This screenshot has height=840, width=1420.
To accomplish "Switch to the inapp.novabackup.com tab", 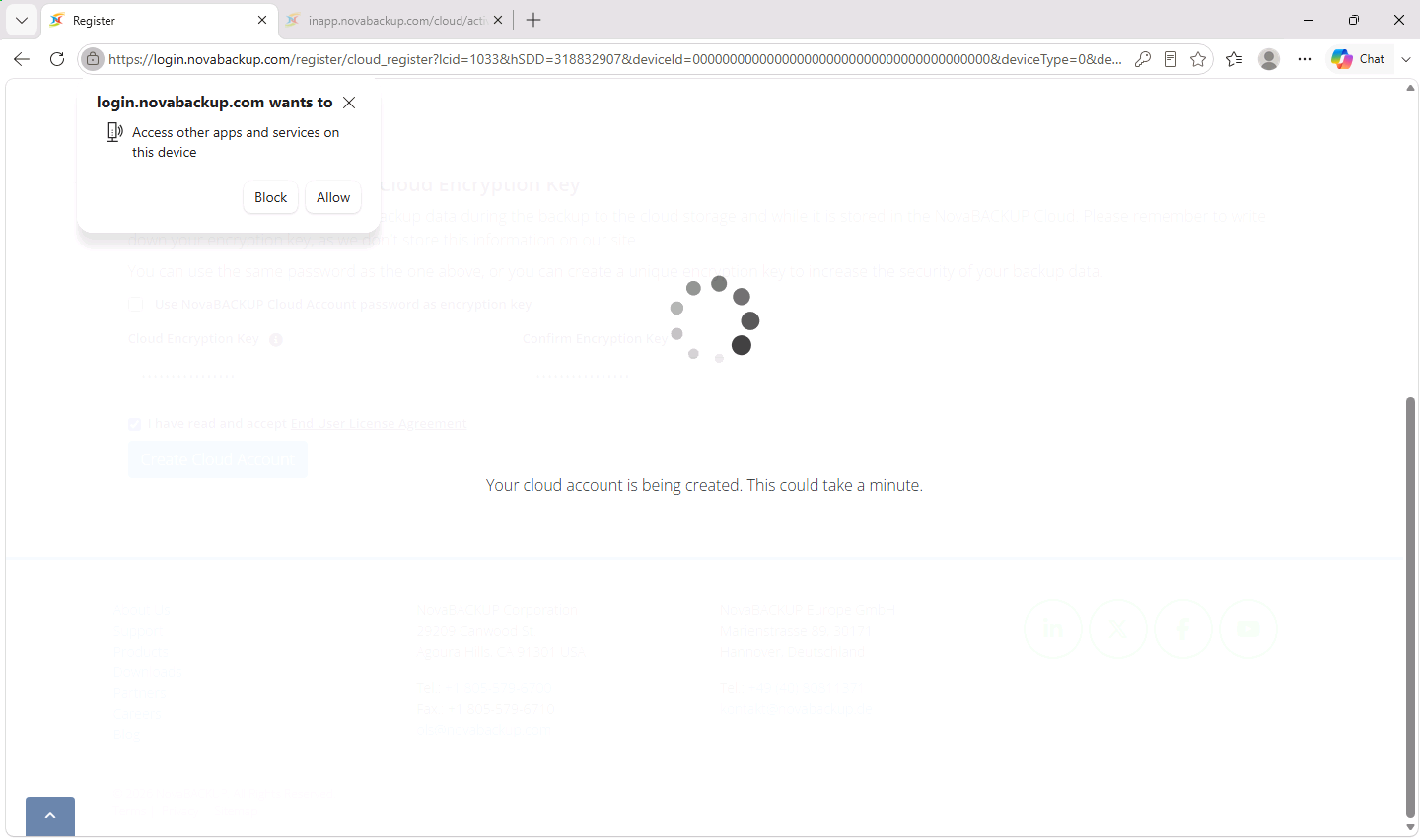I will [394, 20].
